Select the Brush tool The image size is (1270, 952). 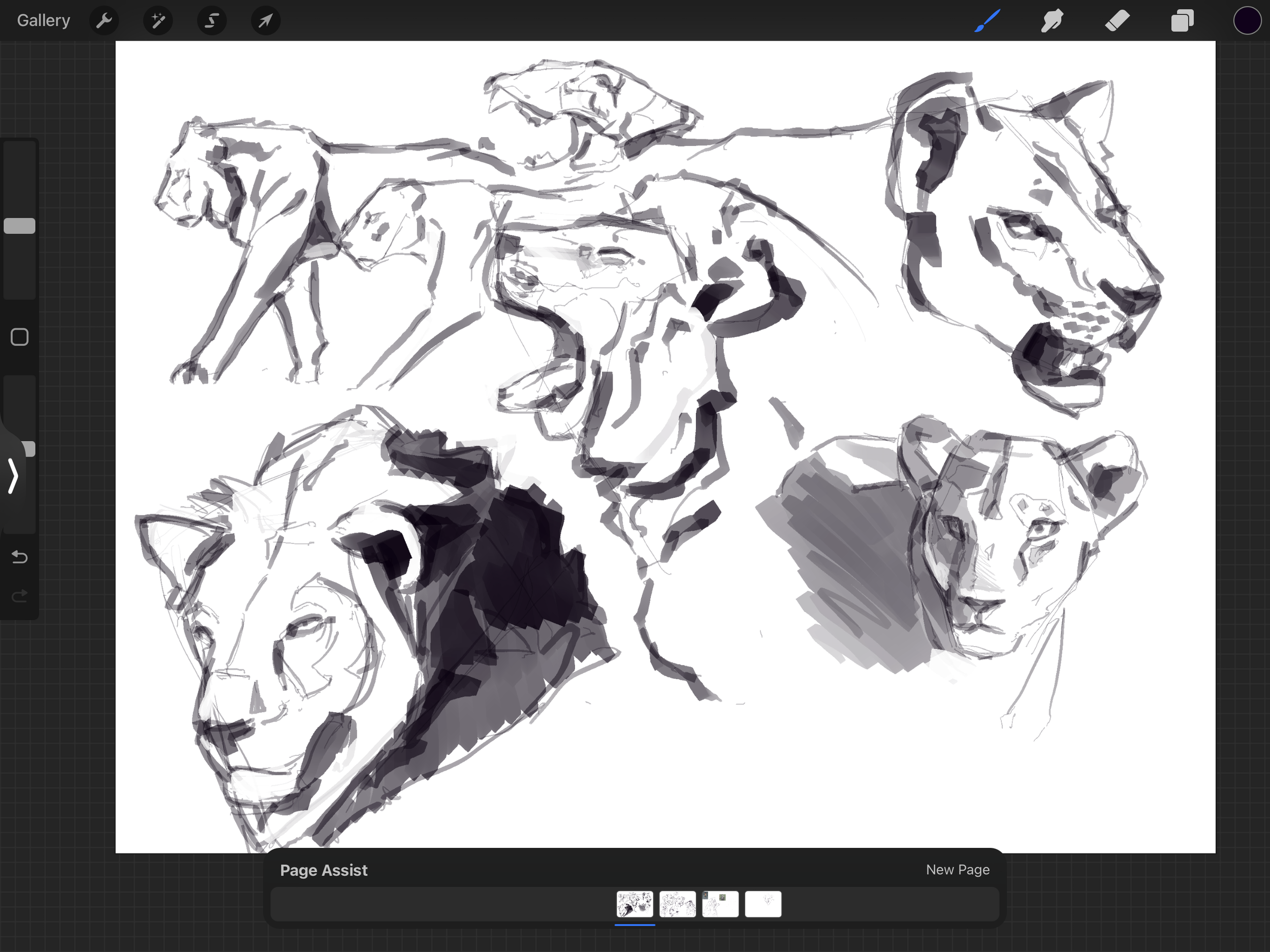click(x=988, y=21)
